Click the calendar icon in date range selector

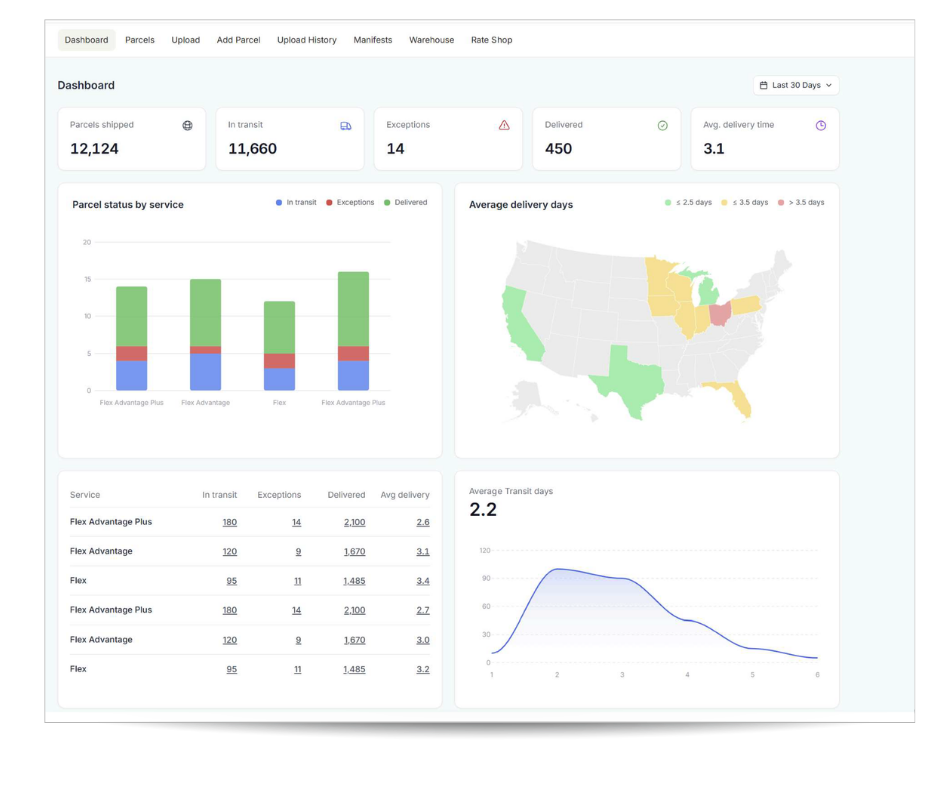coord(764,86)
